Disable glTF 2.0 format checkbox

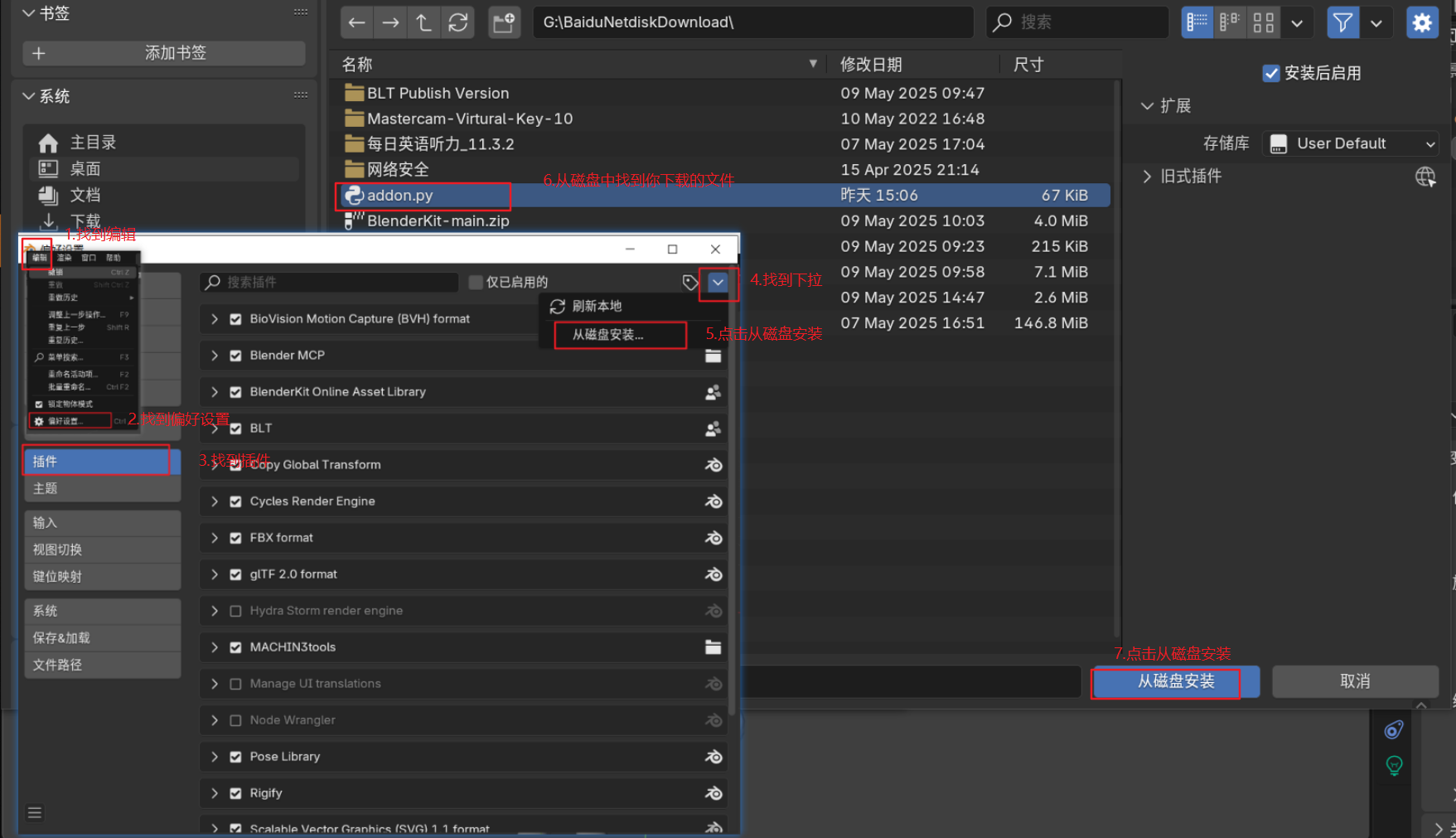tap(235, 574)
